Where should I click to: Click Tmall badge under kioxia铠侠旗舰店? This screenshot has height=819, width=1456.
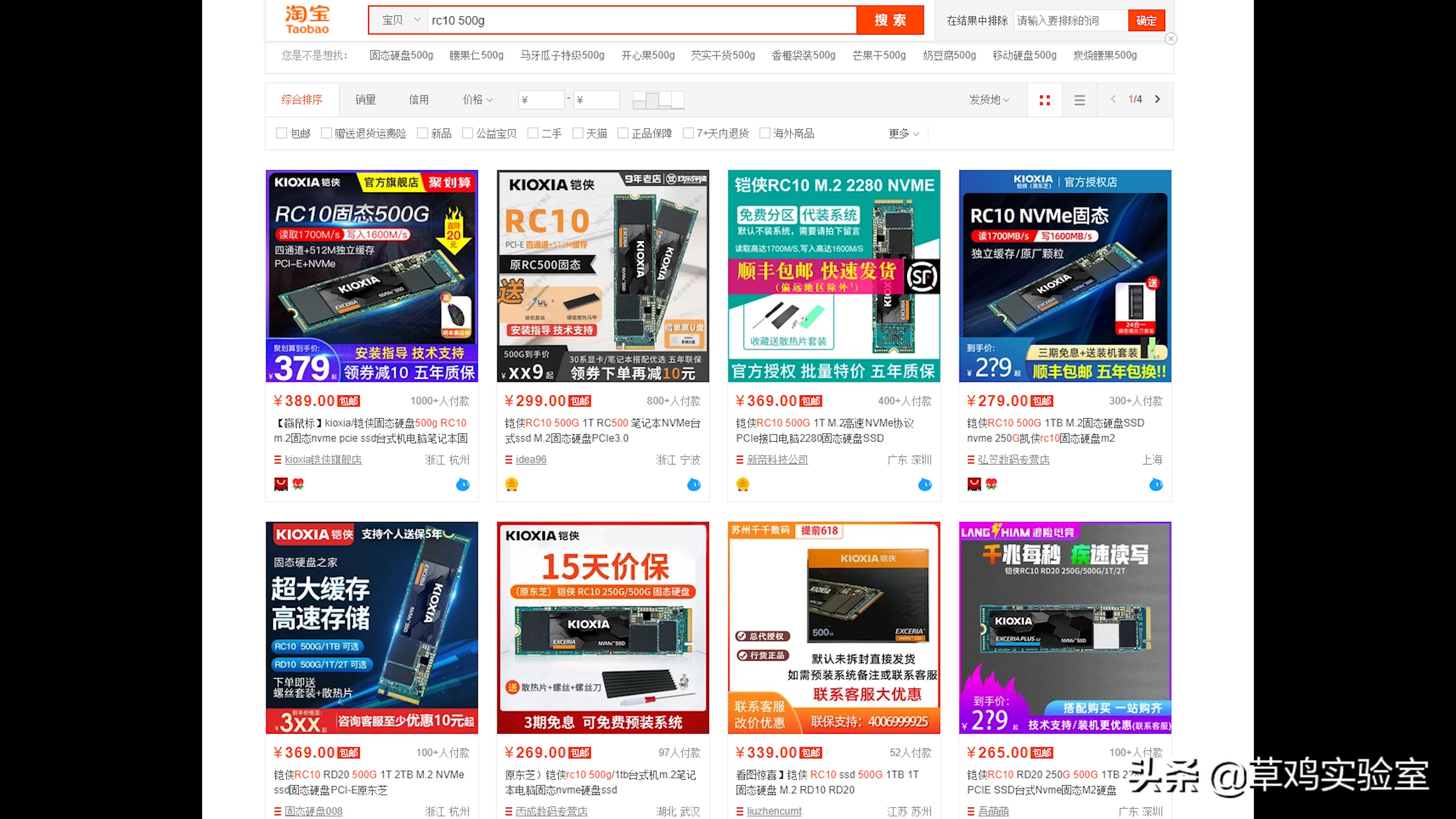point(281,484)
